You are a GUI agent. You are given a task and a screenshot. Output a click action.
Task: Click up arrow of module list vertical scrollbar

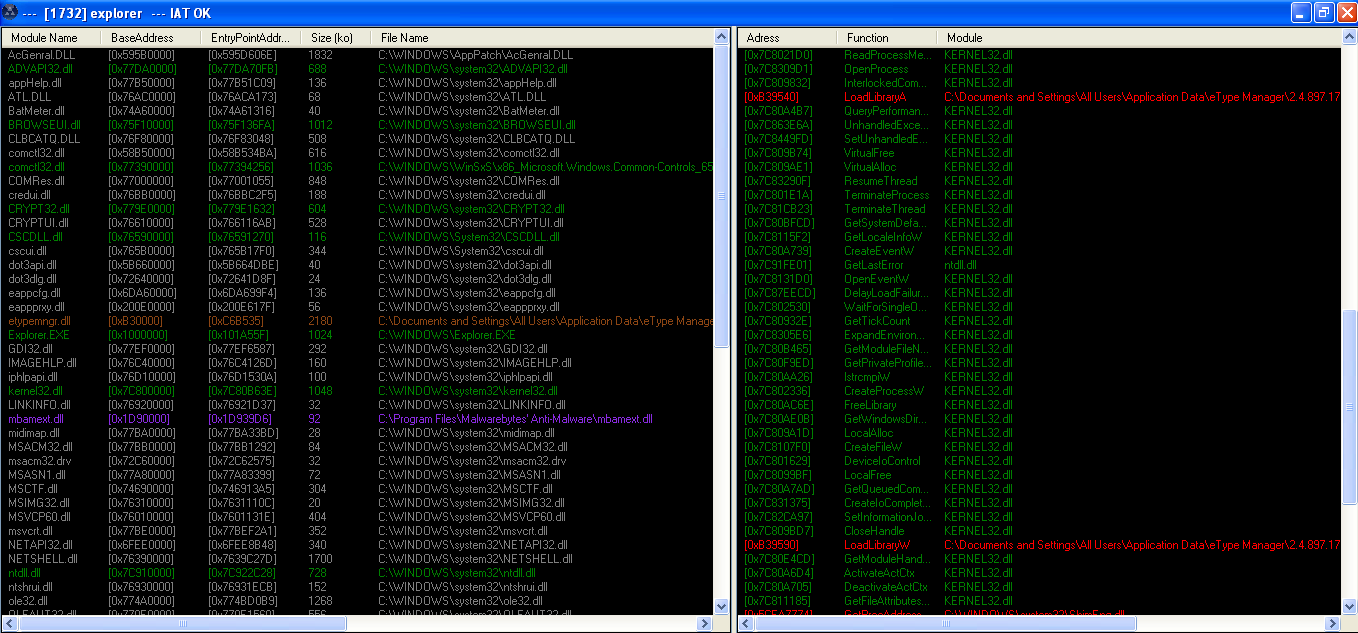point(722,37)
